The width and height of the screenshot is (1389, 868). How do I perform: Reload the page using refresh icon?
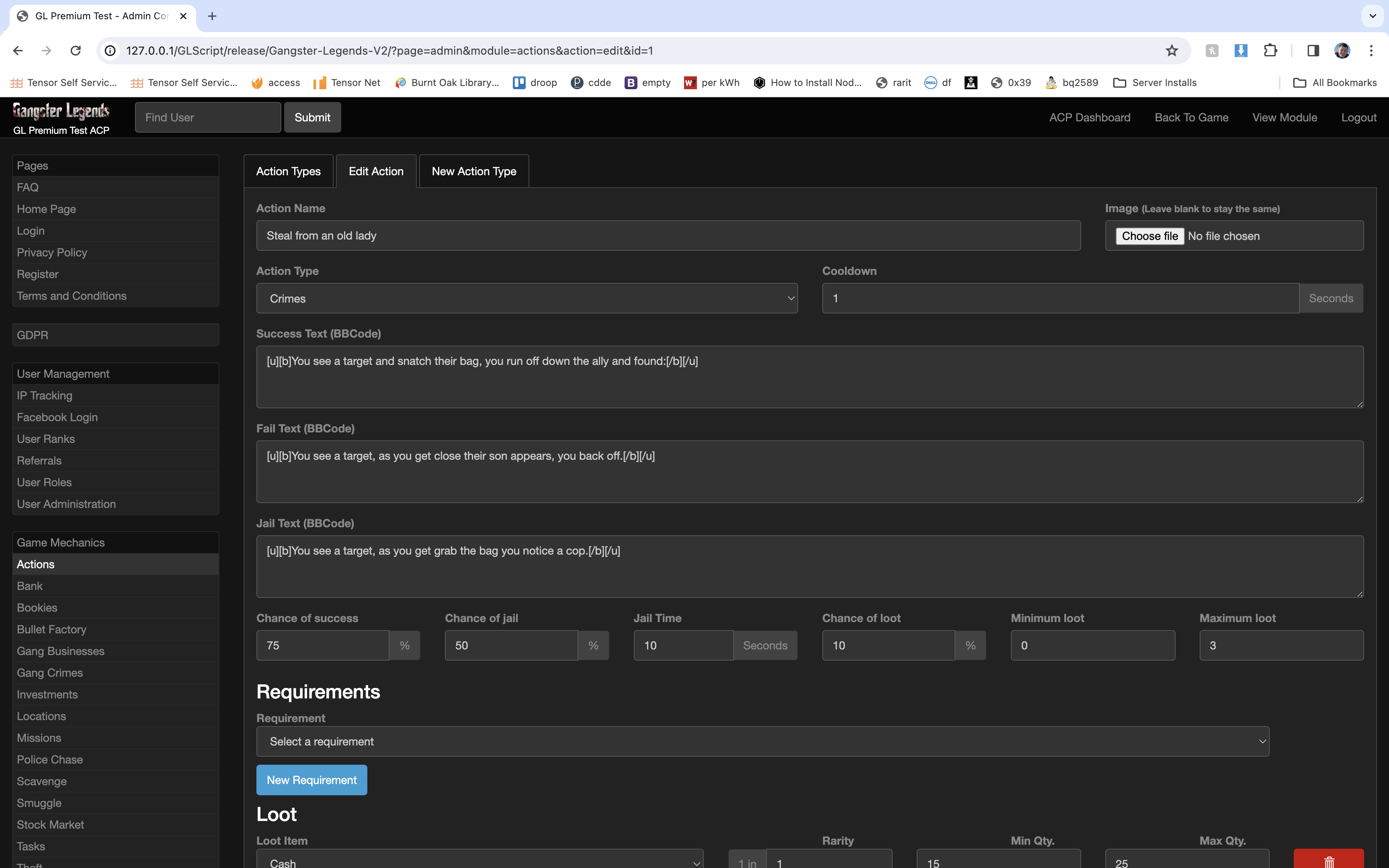point(75,51)
